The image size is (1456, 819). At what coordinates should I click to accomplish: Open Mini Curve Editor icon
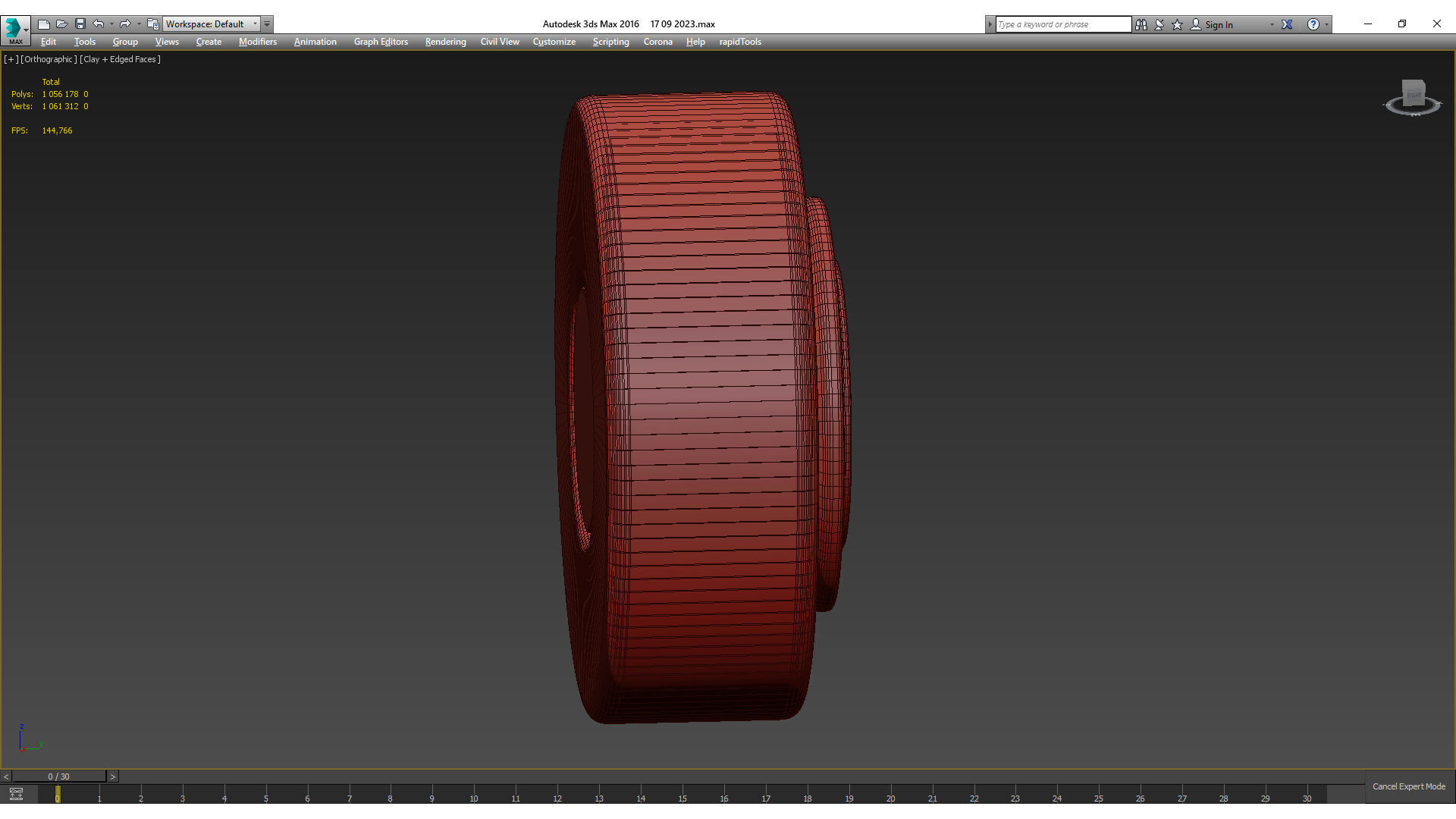[x=16, y=794]
